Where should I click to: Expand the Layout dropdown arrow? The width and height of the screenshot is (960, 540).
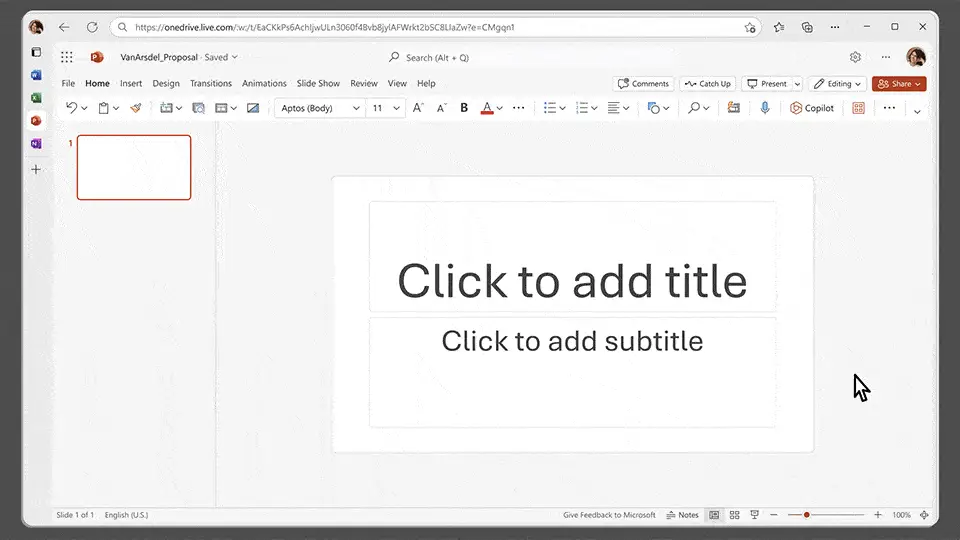point(234,108)
